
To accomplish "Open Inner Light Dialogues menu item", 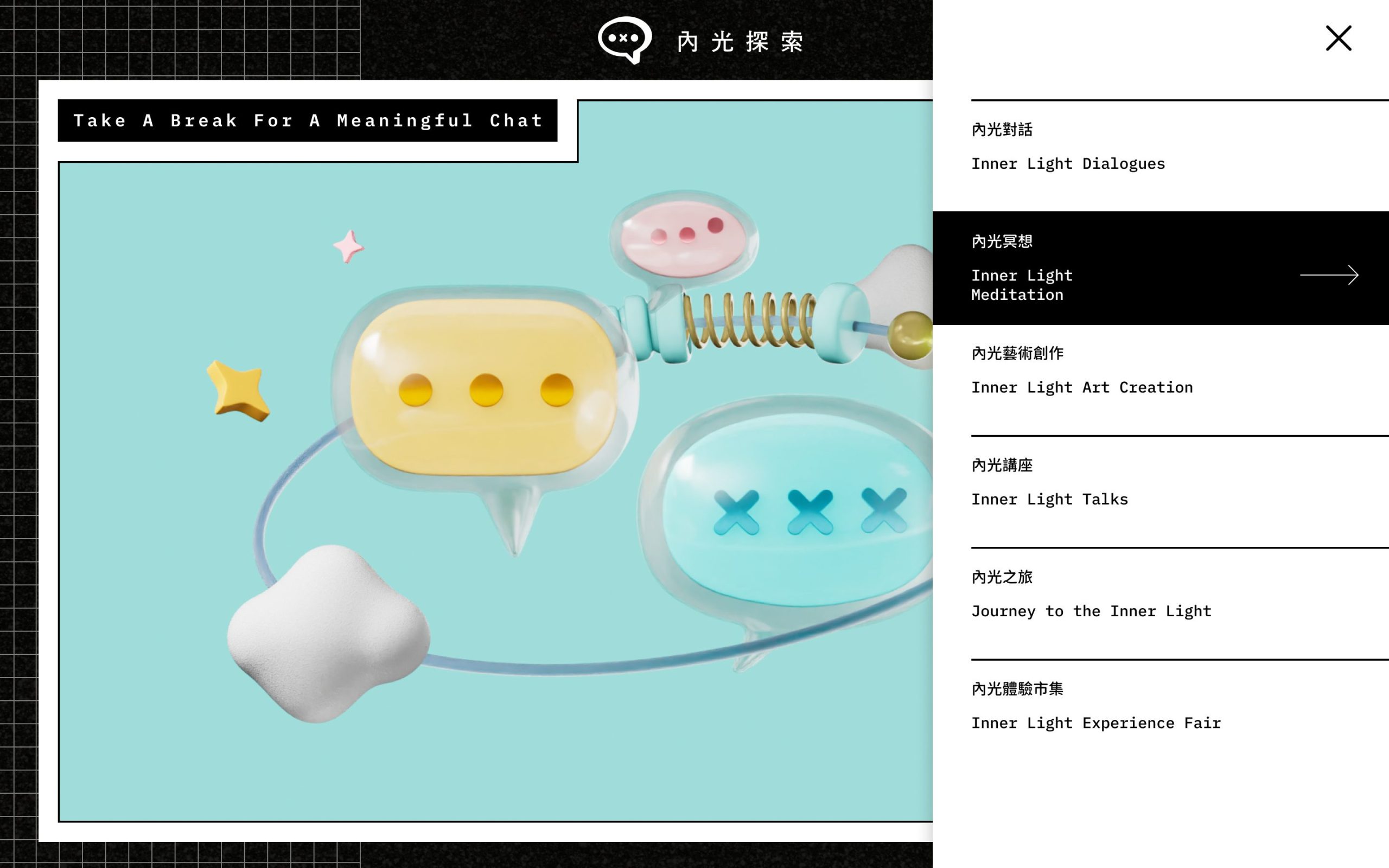I will (x=1161, y=156).
